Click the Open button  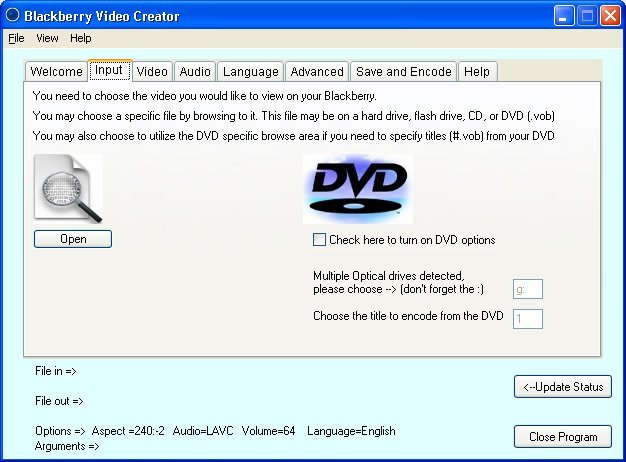click(73, 239)
